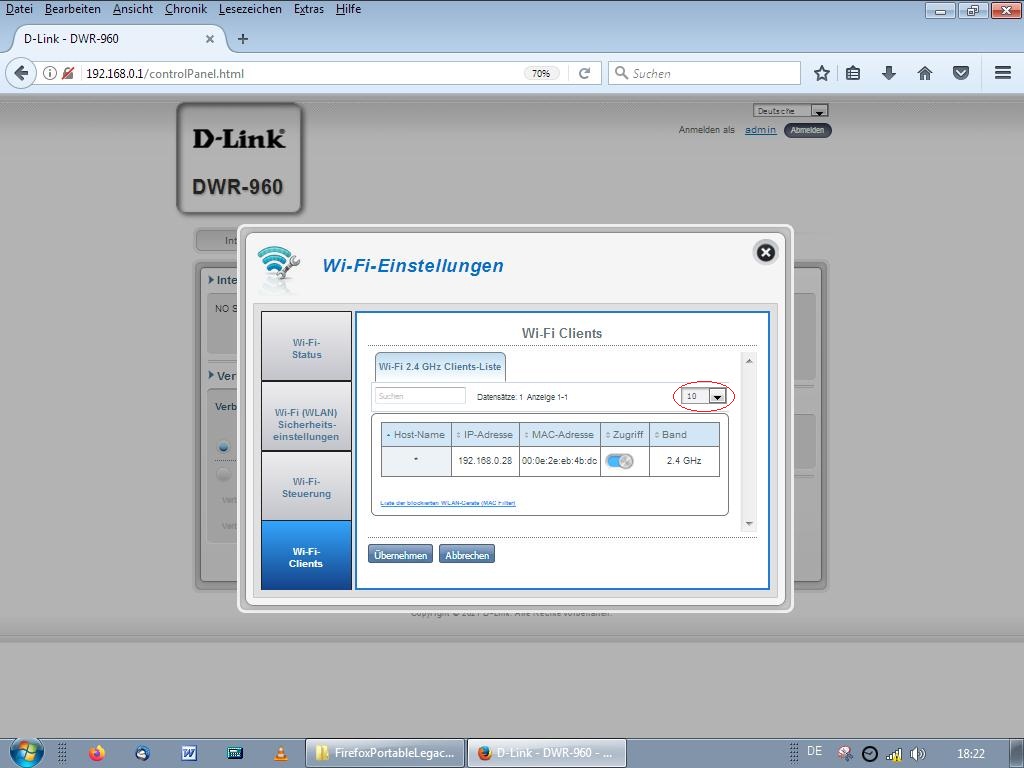The image size is (1024, 768).
Task: Sort by MAC-Adresse column
Action: click(x=560, y=435)
